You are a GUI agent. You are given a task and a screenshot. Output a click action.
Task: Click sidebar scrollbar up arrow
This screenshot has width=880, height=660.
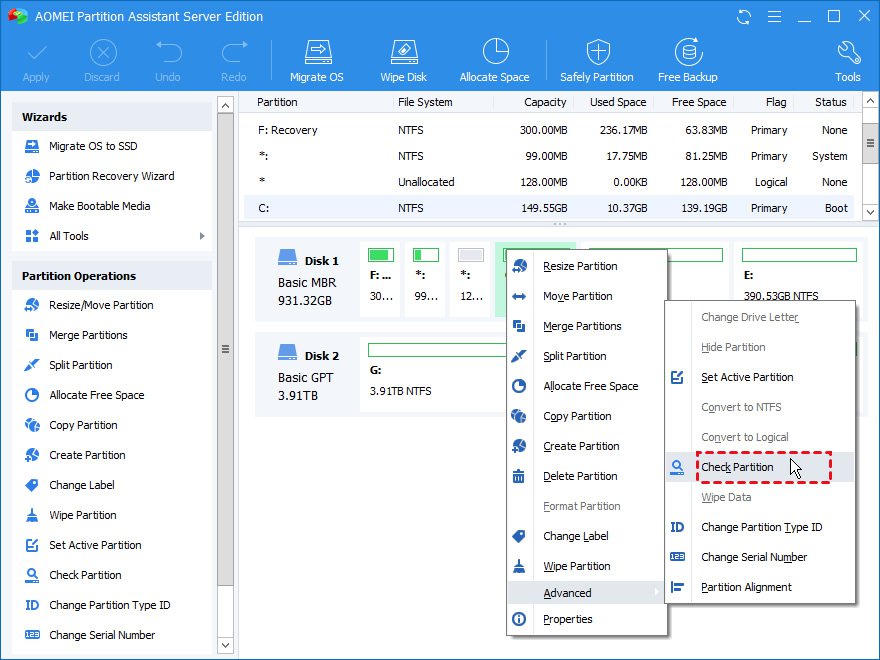226,105
